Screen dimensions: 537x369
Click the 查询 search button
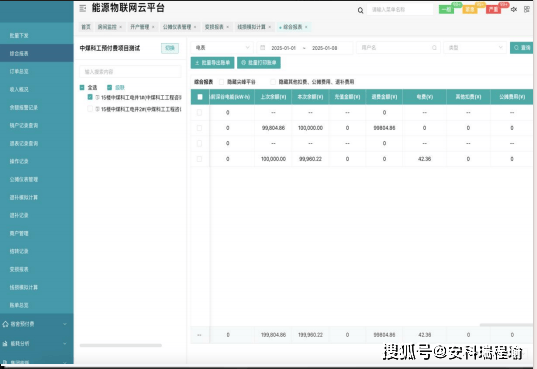[522, 48]
